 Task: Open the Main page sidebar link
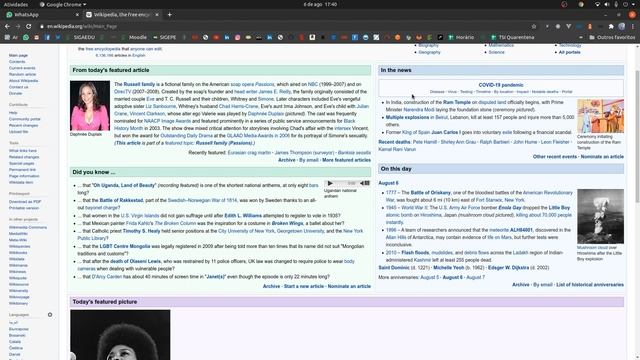point(18,55)
